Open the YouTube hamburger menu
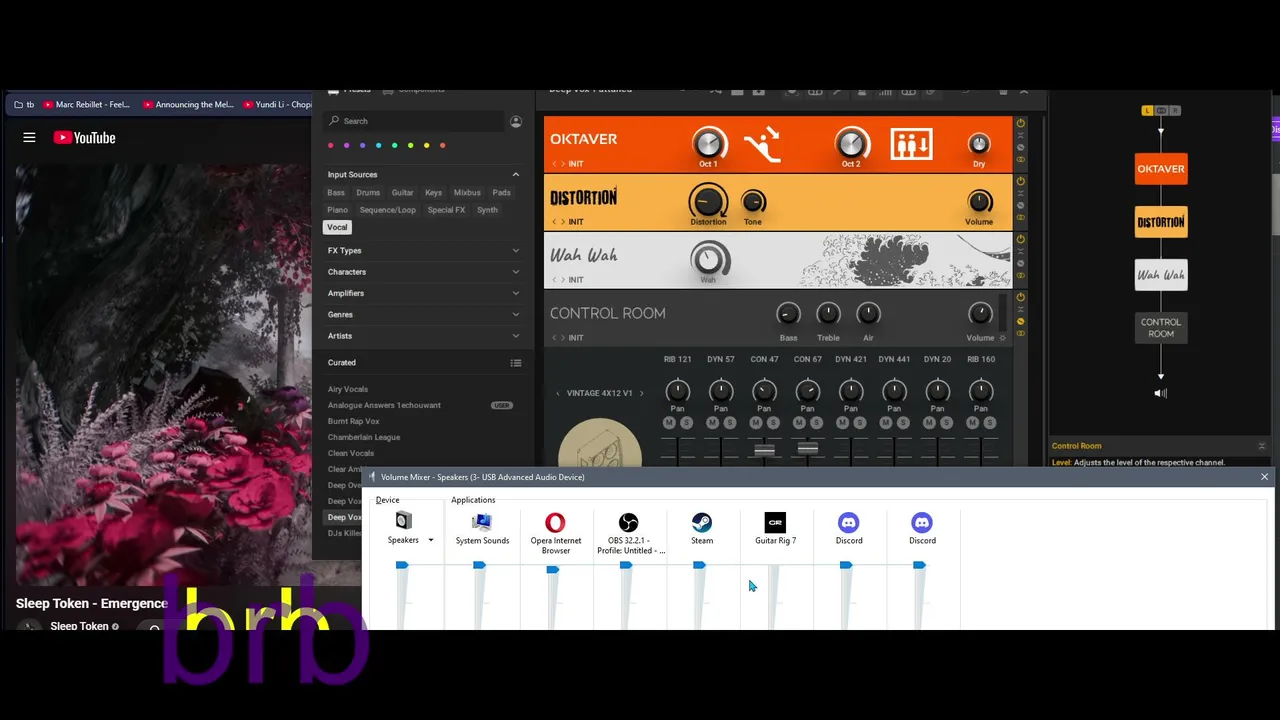This screenshot has height=720, width=1280. point(29,138)
